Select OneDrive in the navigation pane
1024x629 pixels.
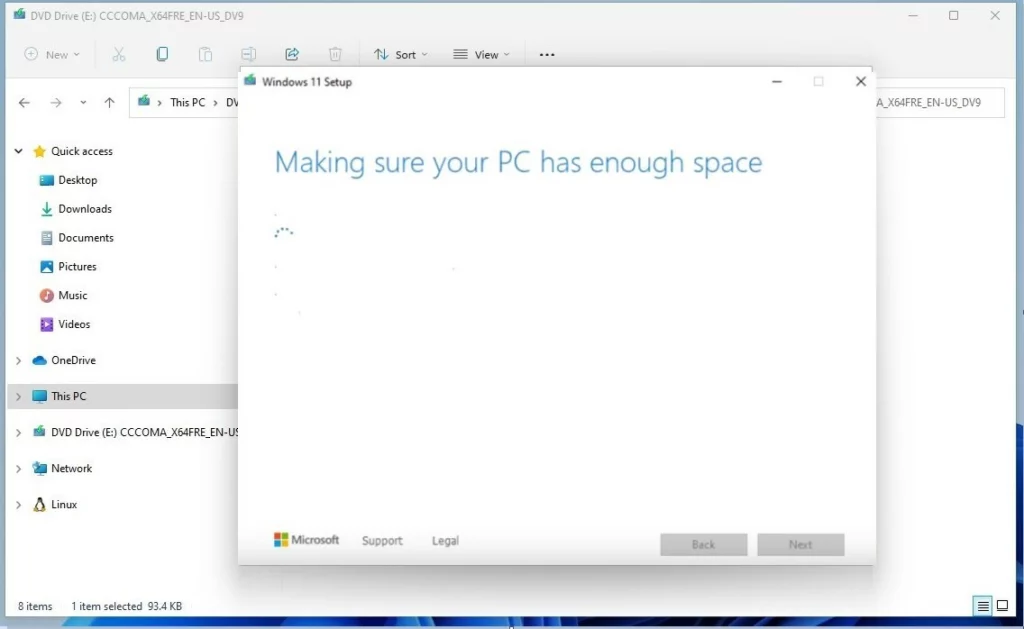click(72, 360)
